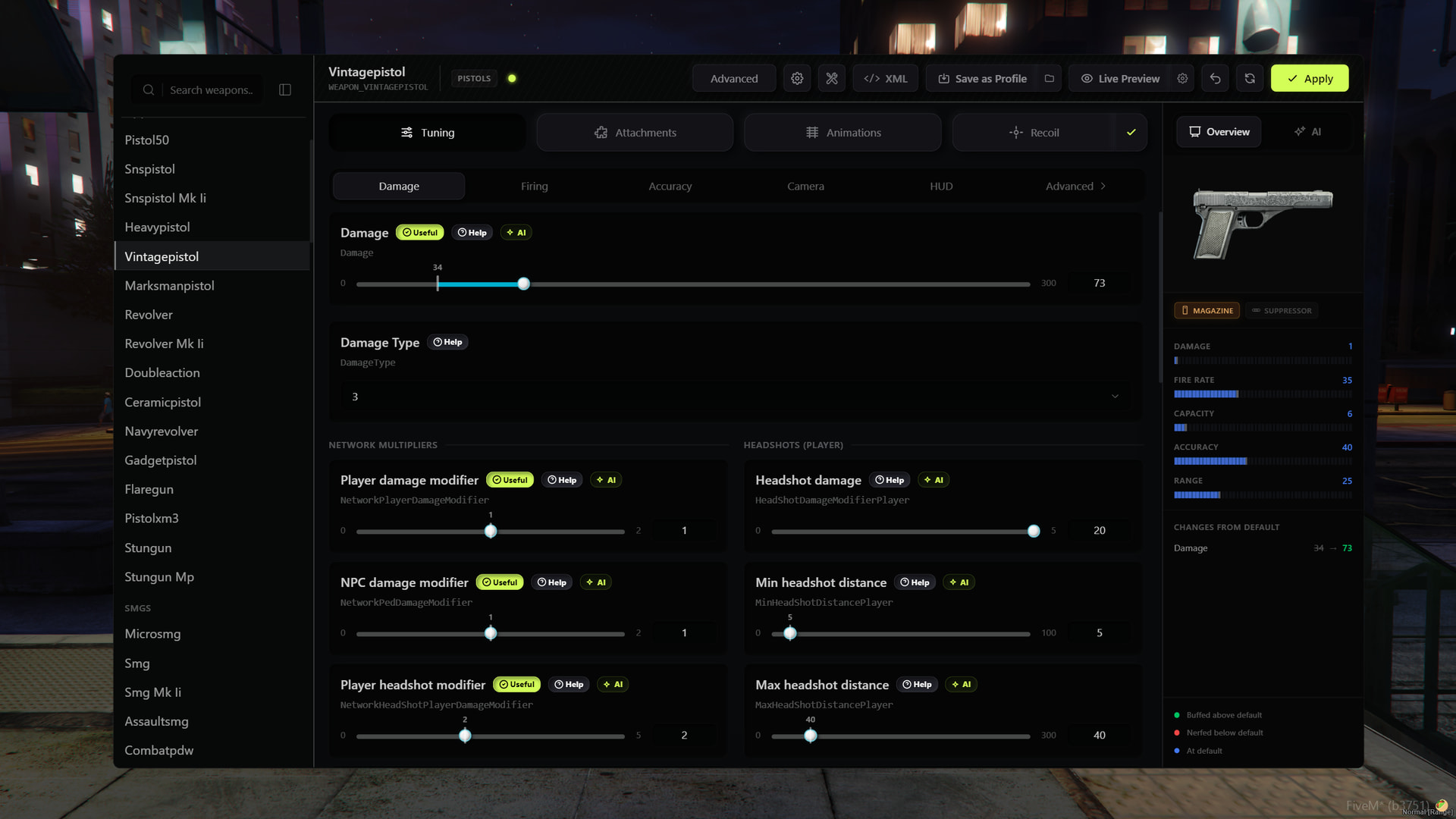Switch to the Attachments tab
The width and height of the screenshot is (1456, 819).
pyautogui.click(x=635, y=132)
